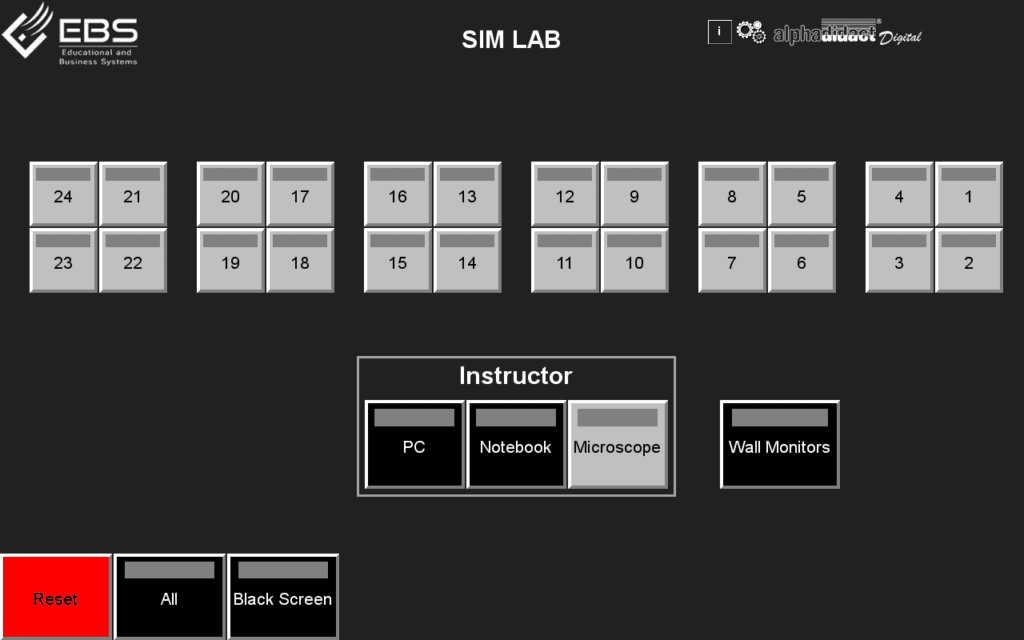This screenshot has width=1024, height=640.
Task: Open system settings via the gears icon
Action: (750, 31)
